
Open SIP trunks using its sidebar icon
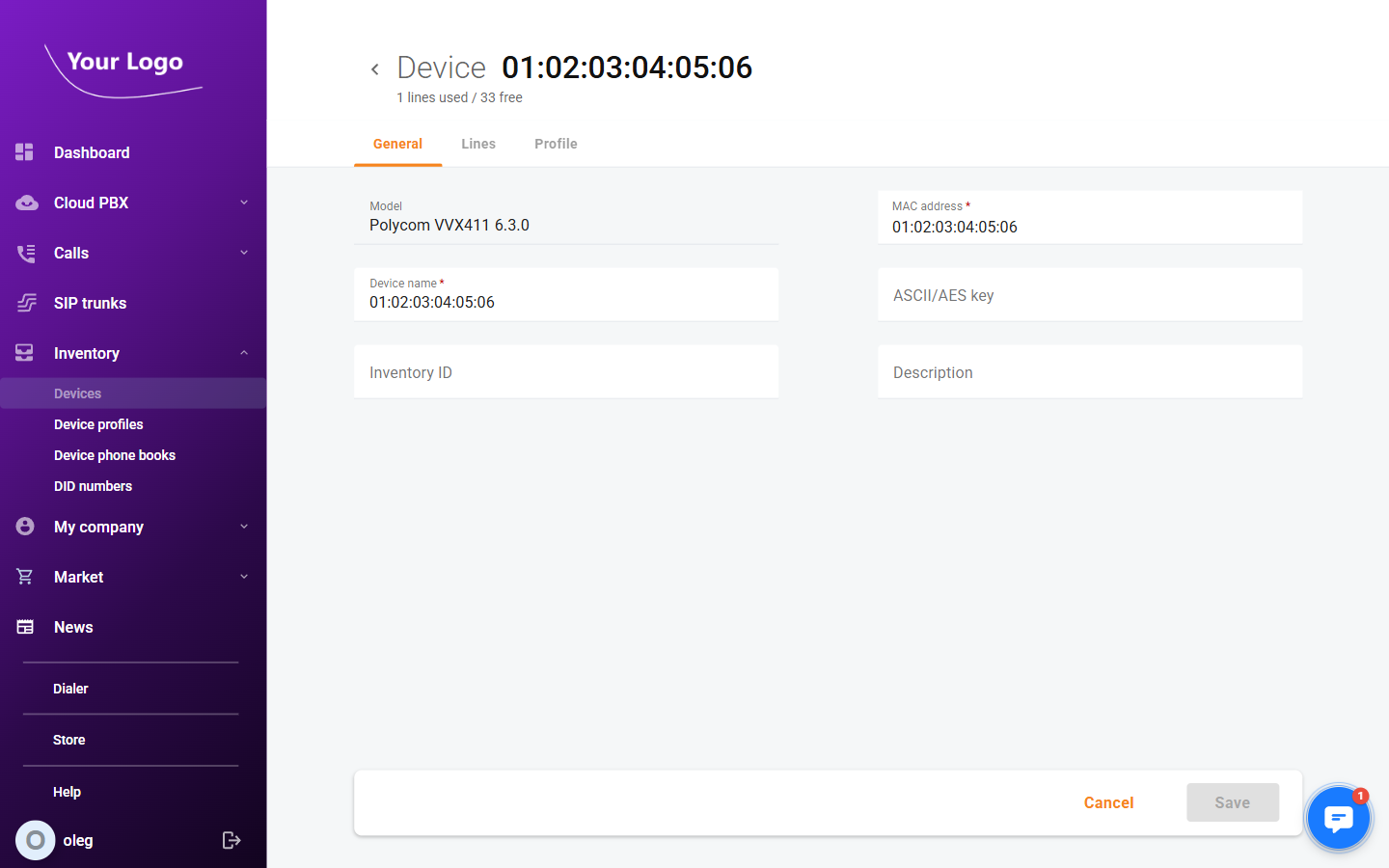pyautogui.click(x=23, y=303)
